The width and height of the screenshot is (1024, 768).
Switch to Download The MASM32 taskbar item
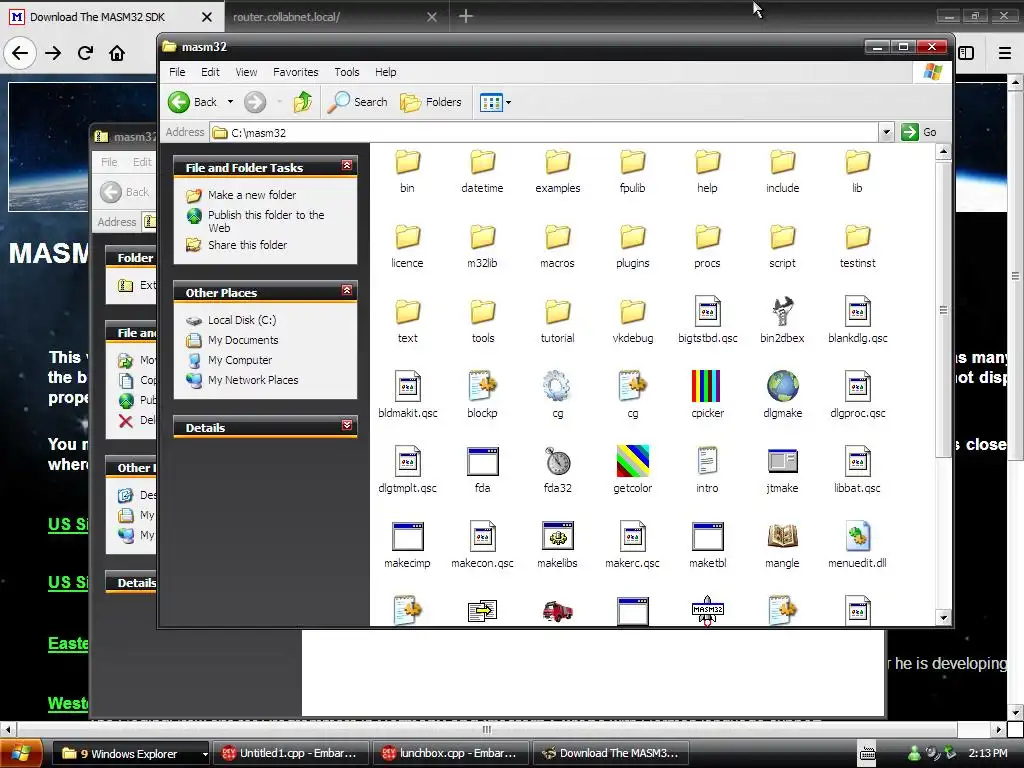pos(612,754)
